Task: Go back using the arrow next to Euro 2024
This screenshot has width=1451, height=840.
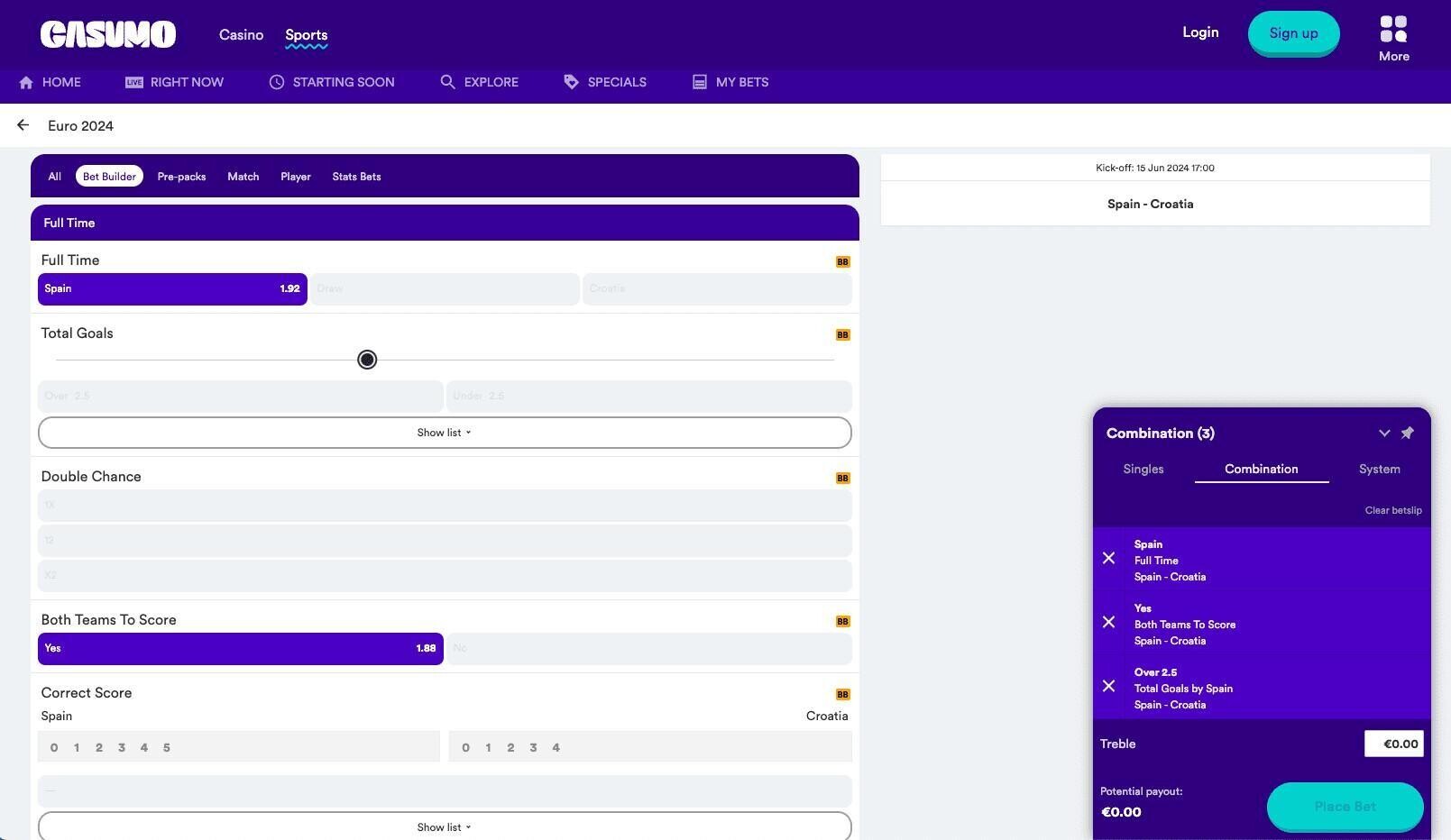Action: [23, 125]
